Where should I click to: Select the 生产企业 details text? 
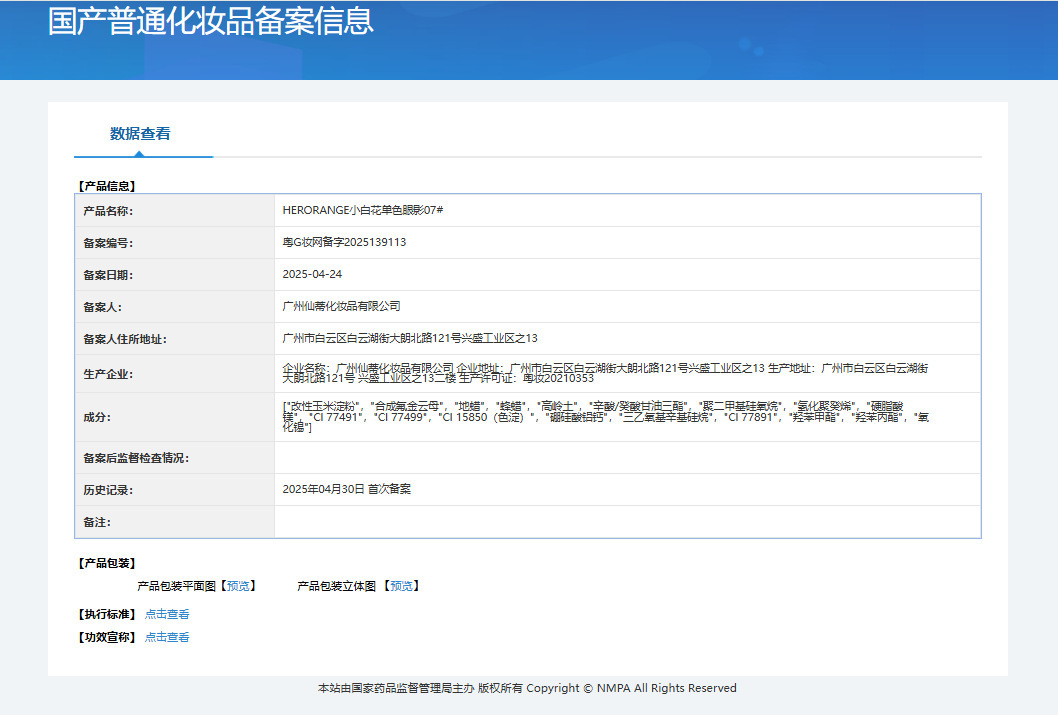pyautogui.click(x=605, y=373)
